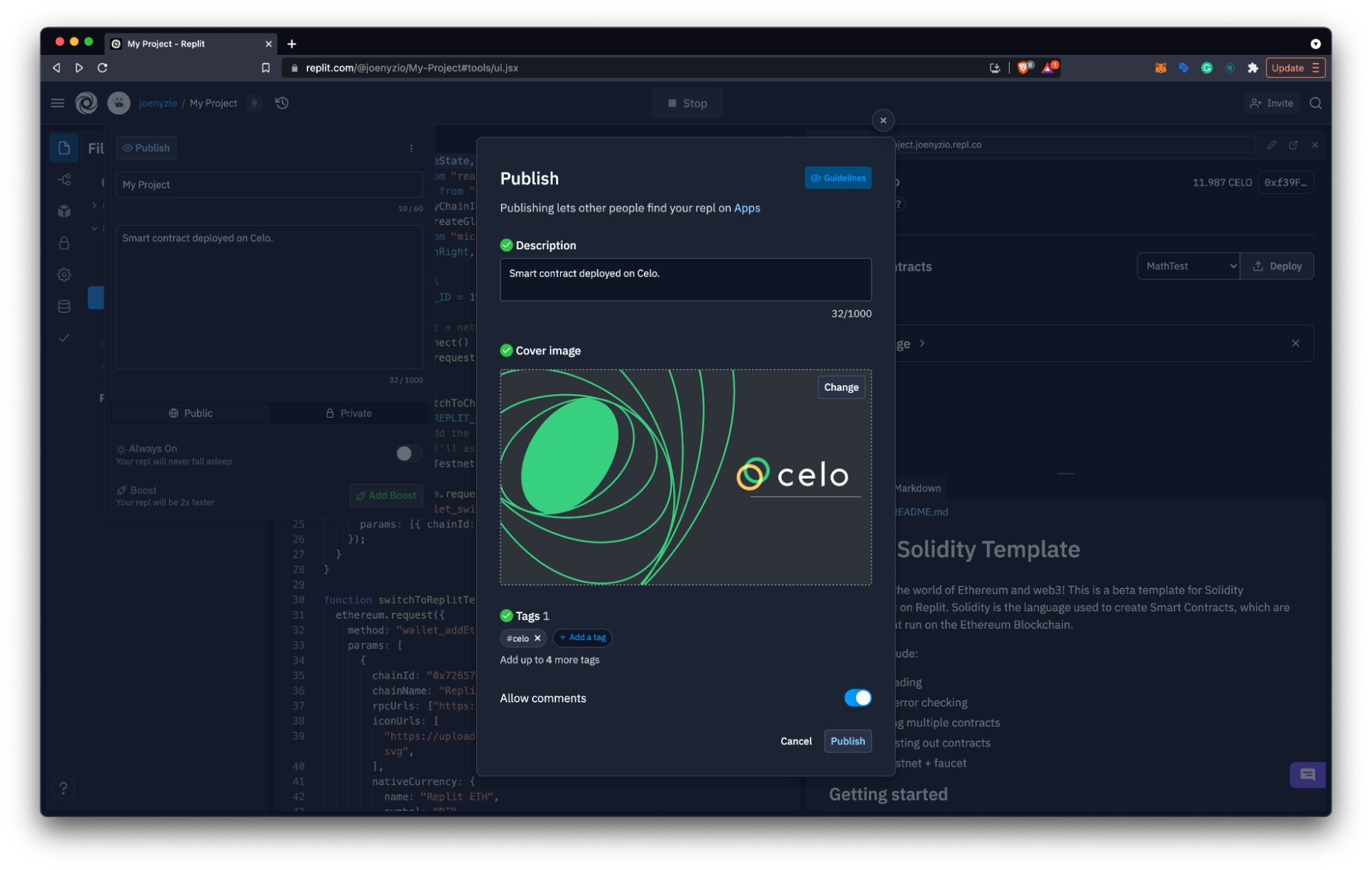Open the Packages cube icon
The image size is (1372, 870).
pyautogui.click(x=64, y=211)
